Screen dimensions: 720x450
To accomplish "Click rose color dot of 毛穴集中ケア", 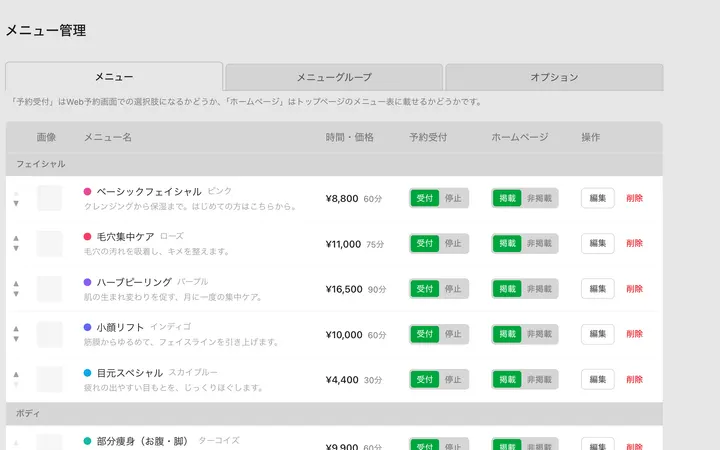I will pos(87,236).
